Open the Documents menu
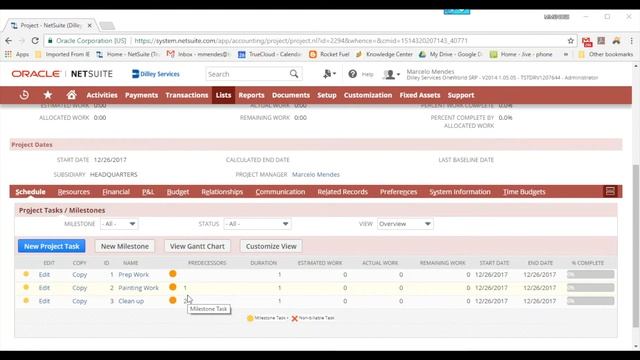Image resolution: width=640 pixels, height=360 pixels. (x=291, y=95)
